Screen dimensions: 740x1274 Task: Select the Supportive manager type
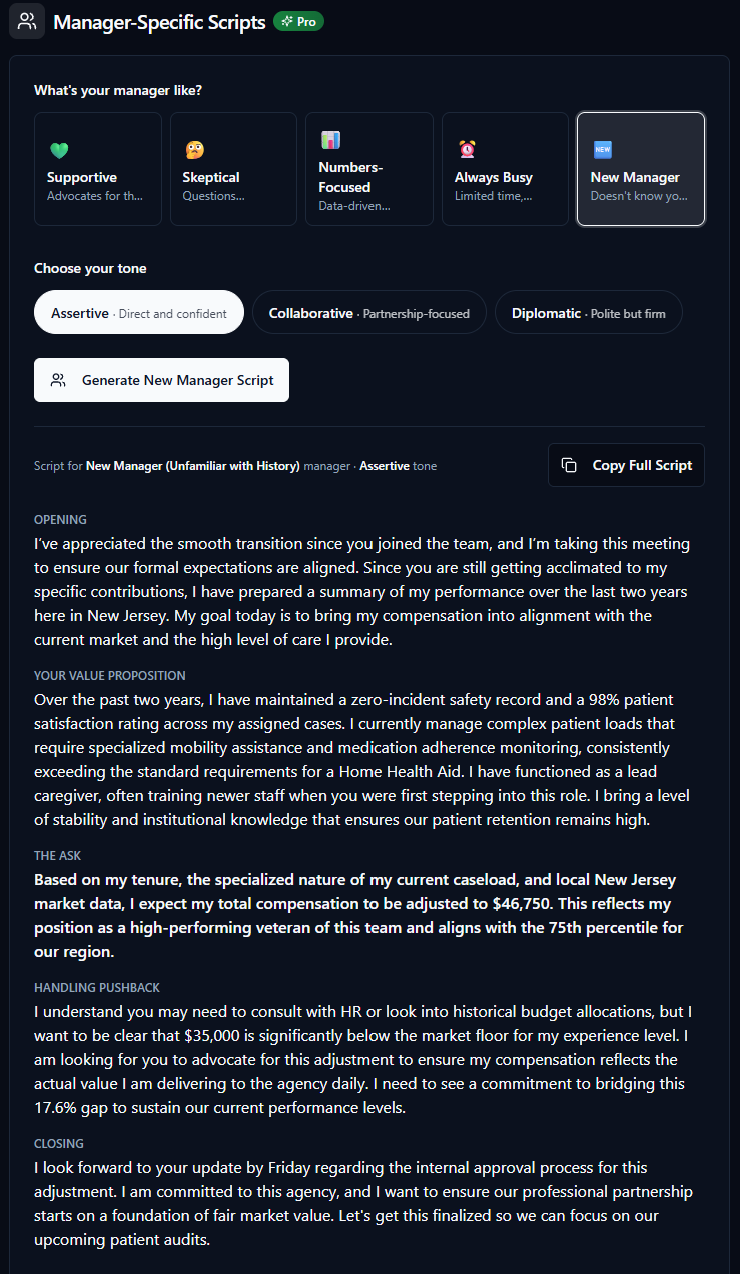pyautogui.click(x=97, y=169)
